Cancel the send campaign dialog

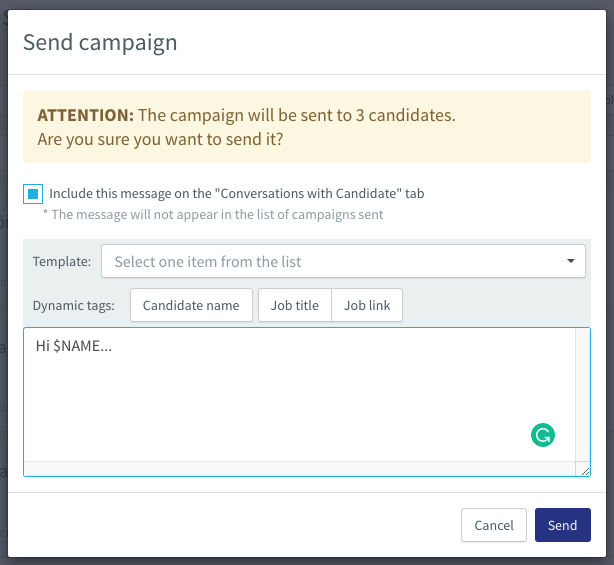(x=494, y=525)
